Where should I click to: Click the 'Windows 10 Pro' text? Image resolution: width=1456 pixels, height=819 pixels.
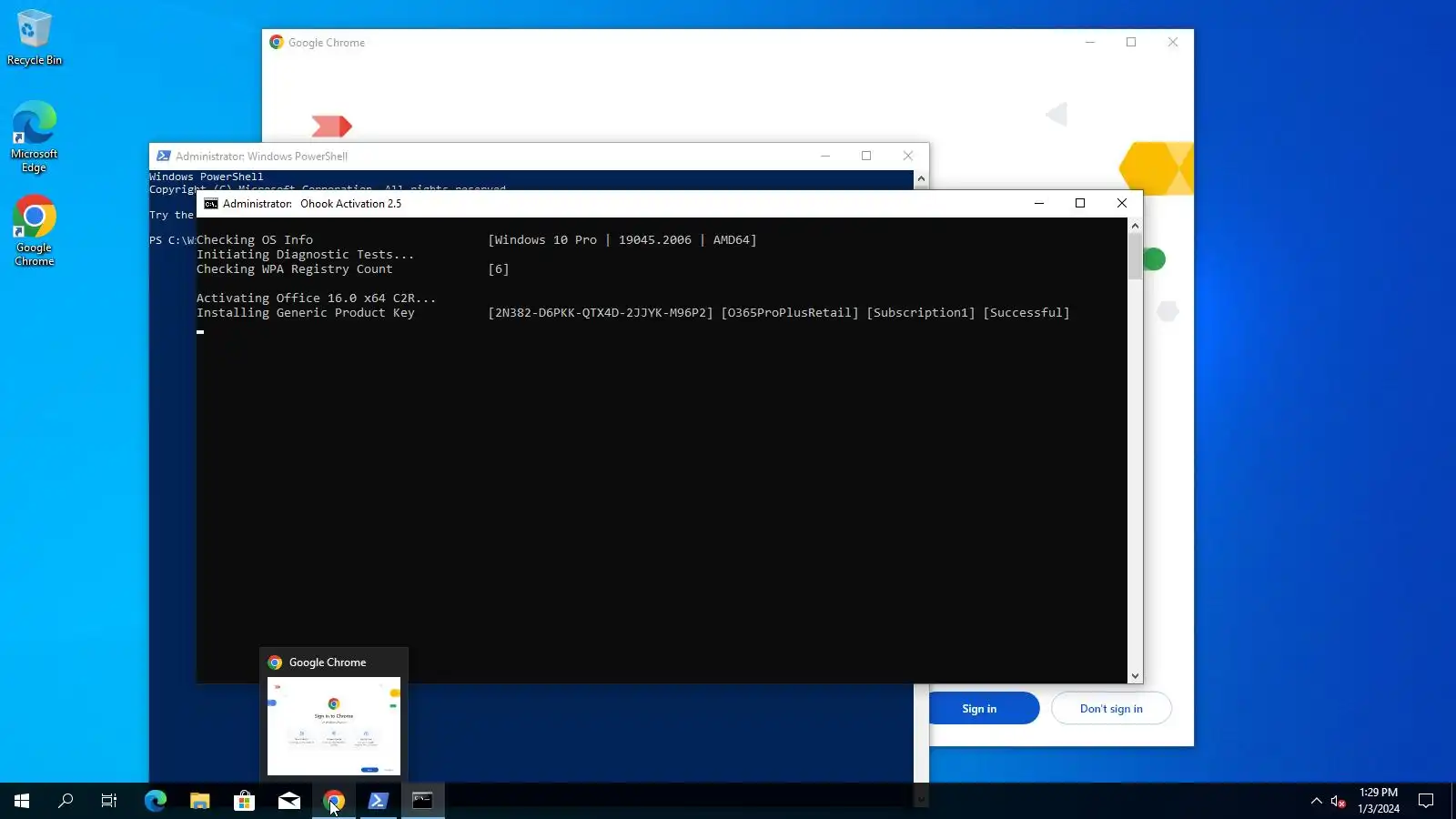(x=546, y=240)
